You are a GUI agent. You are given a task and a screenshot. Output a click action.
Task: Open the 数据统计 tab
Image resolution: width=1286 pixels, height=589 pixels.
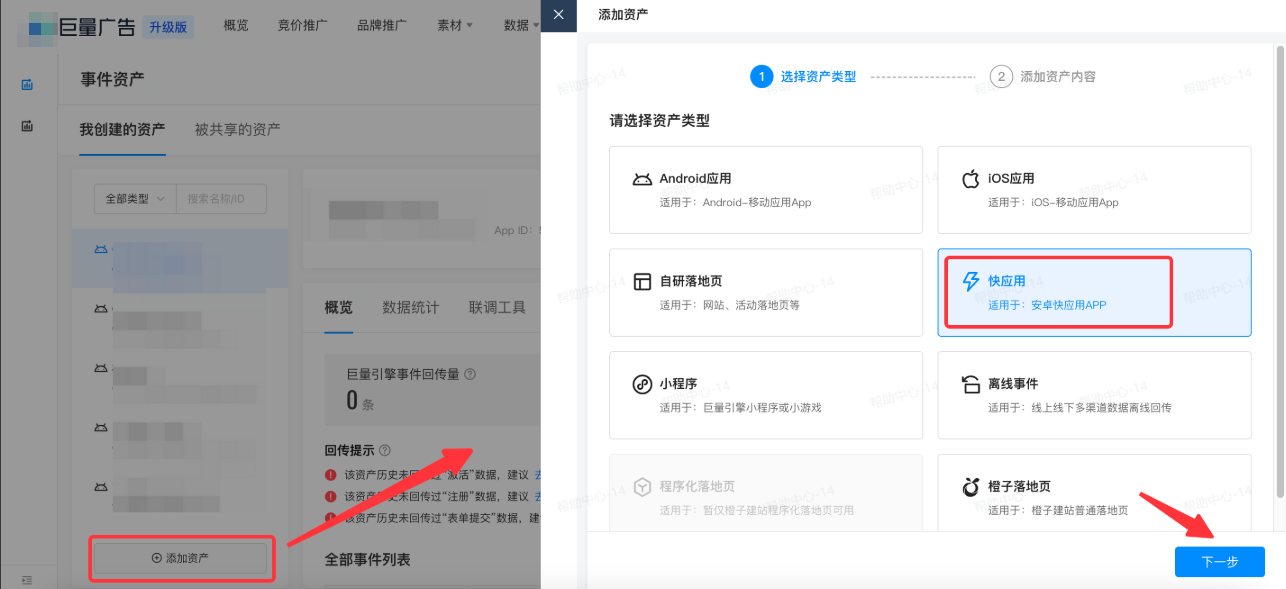410,307
